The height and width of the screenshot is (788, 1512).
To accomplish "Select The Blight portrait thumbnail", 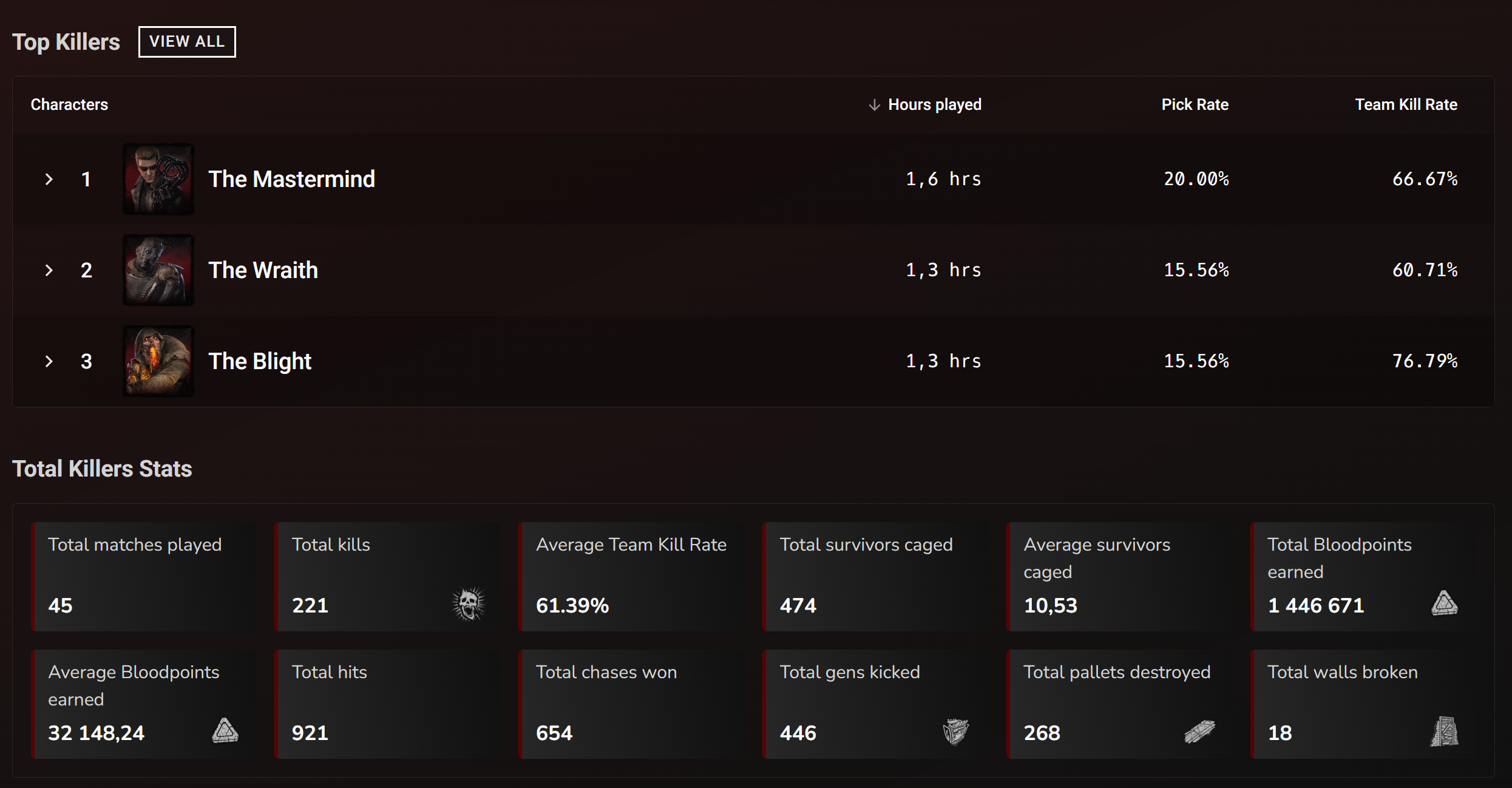I will pos(158,361).
